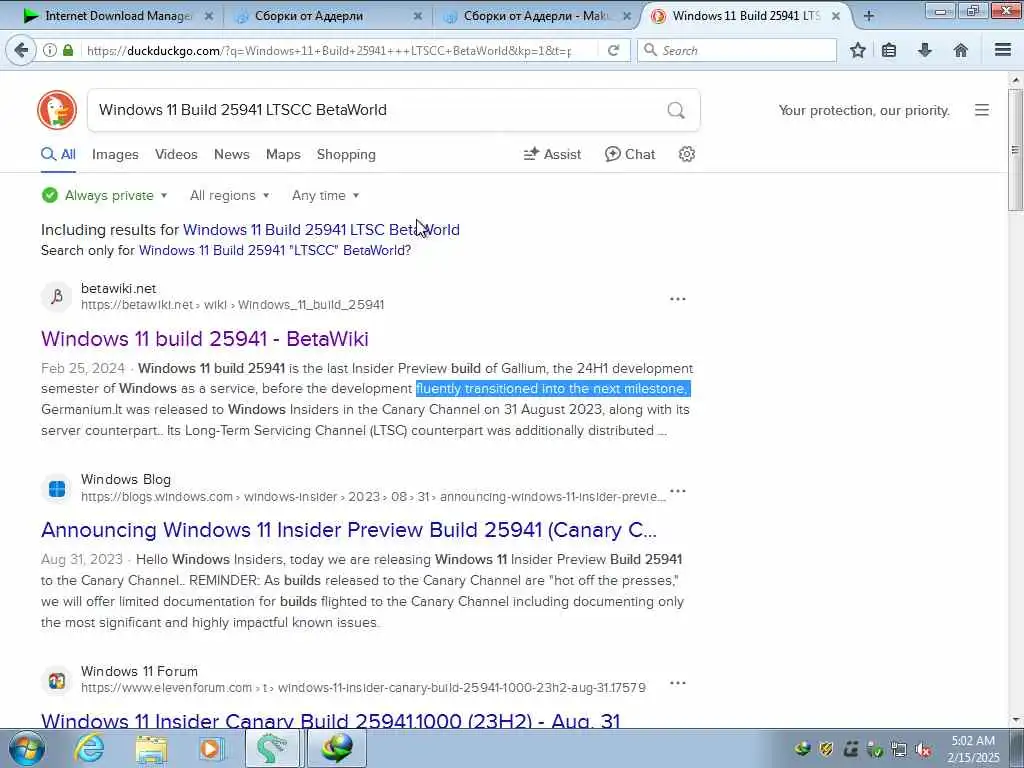Select the All search category

[59, 155]
